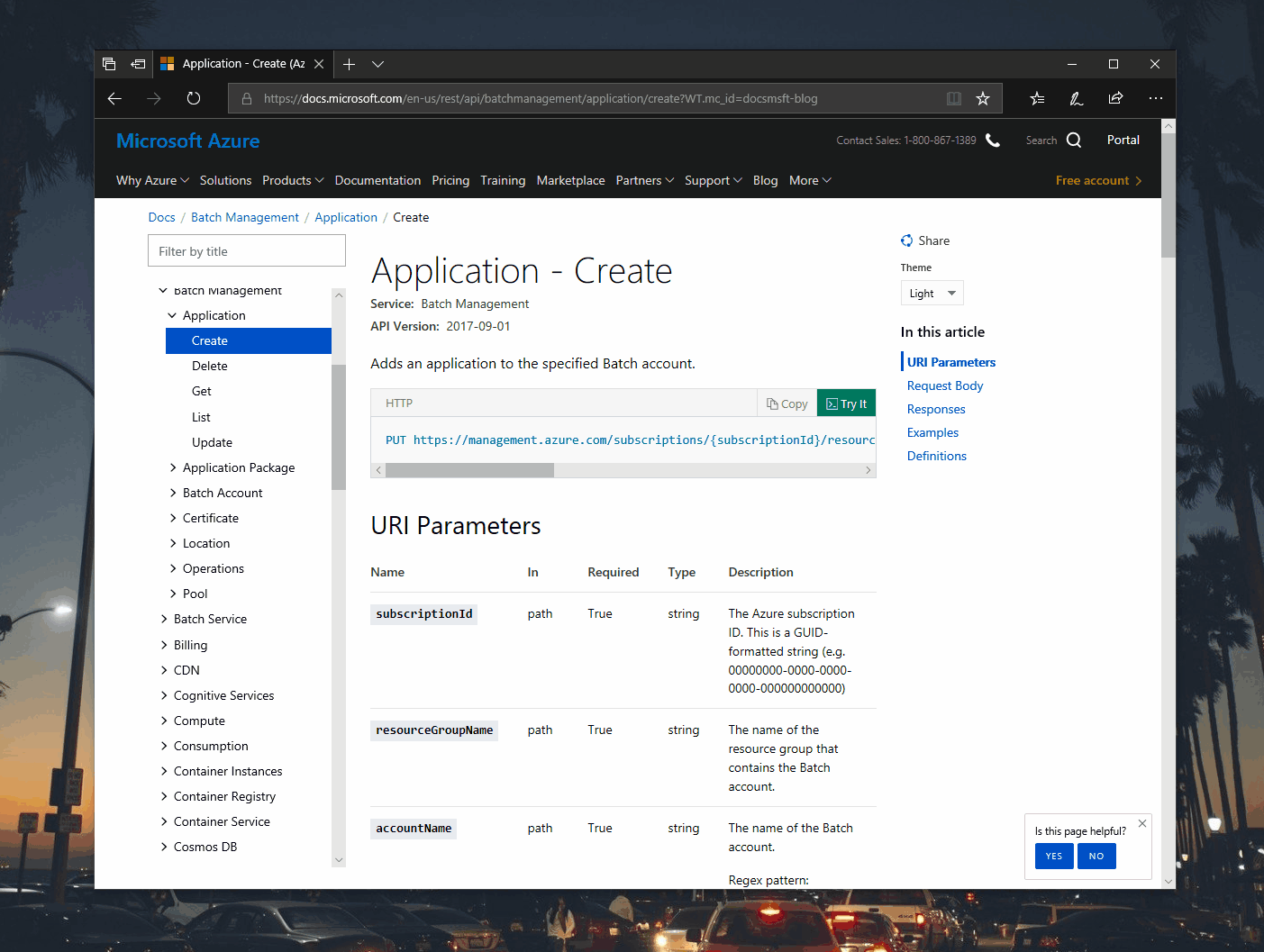Select Delete in the sidebar tree

[x=210, y=367]
